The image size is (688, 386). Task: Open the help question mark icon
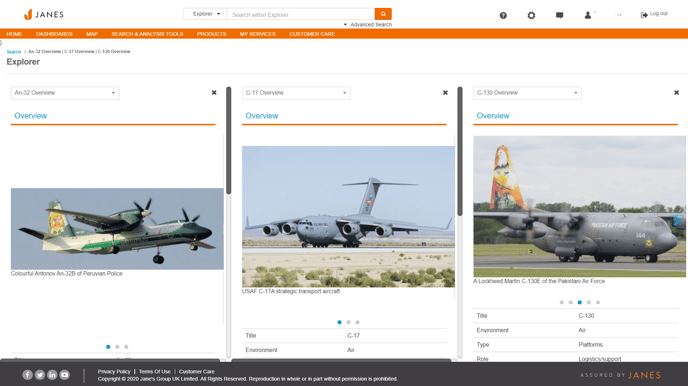[503, 15]
